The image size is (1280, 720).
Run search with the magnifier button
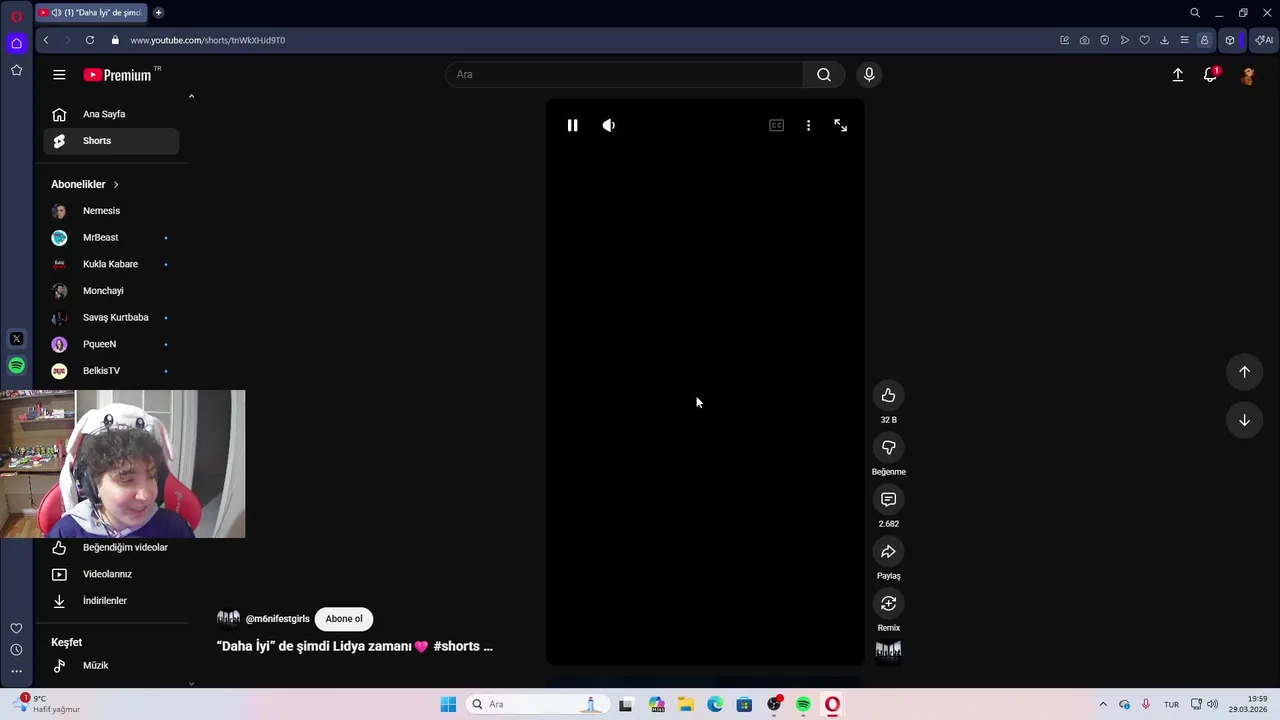tap(823, 74)
